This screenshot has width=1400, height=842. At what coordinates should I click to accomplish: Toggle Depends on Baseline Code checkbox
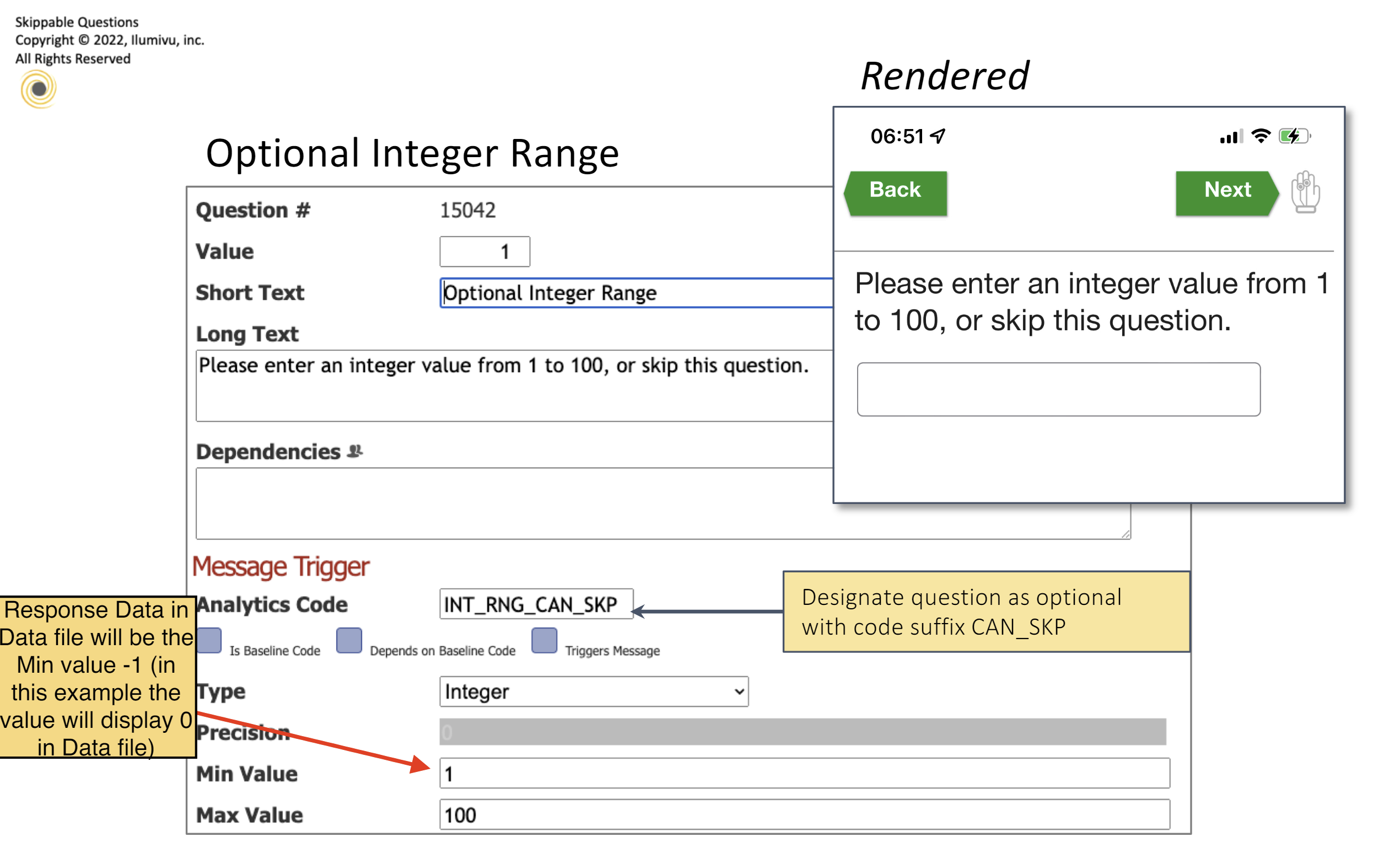point(349,641)
